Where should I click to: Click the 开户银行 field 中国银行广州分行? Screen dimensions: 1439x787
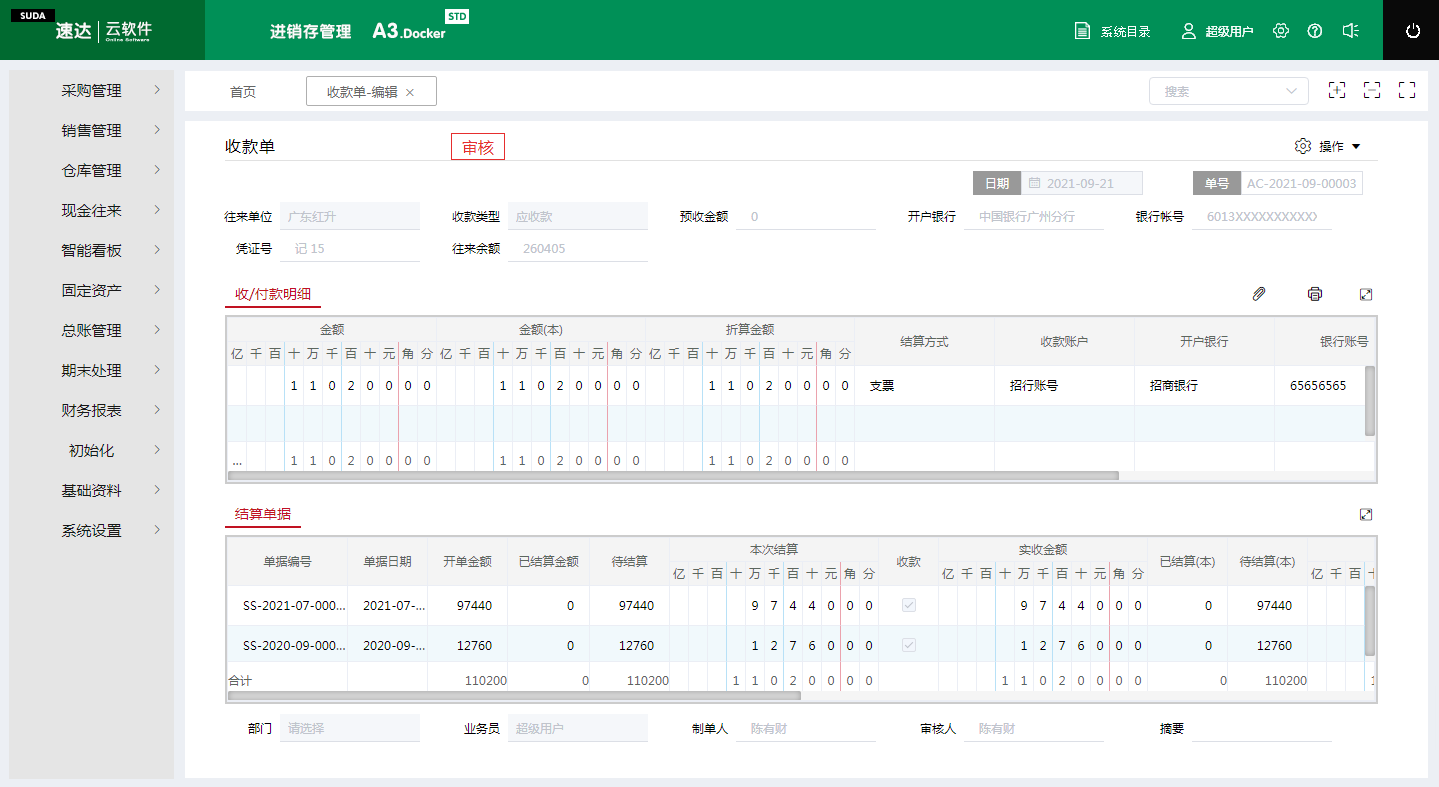point(1034,216)
